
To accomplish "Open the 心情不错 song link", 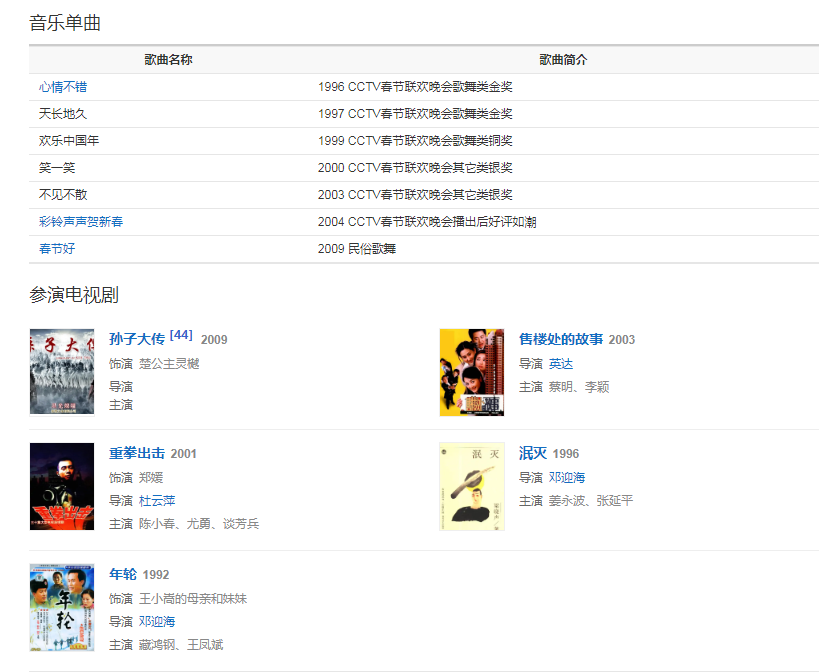I will coord(63,87).
